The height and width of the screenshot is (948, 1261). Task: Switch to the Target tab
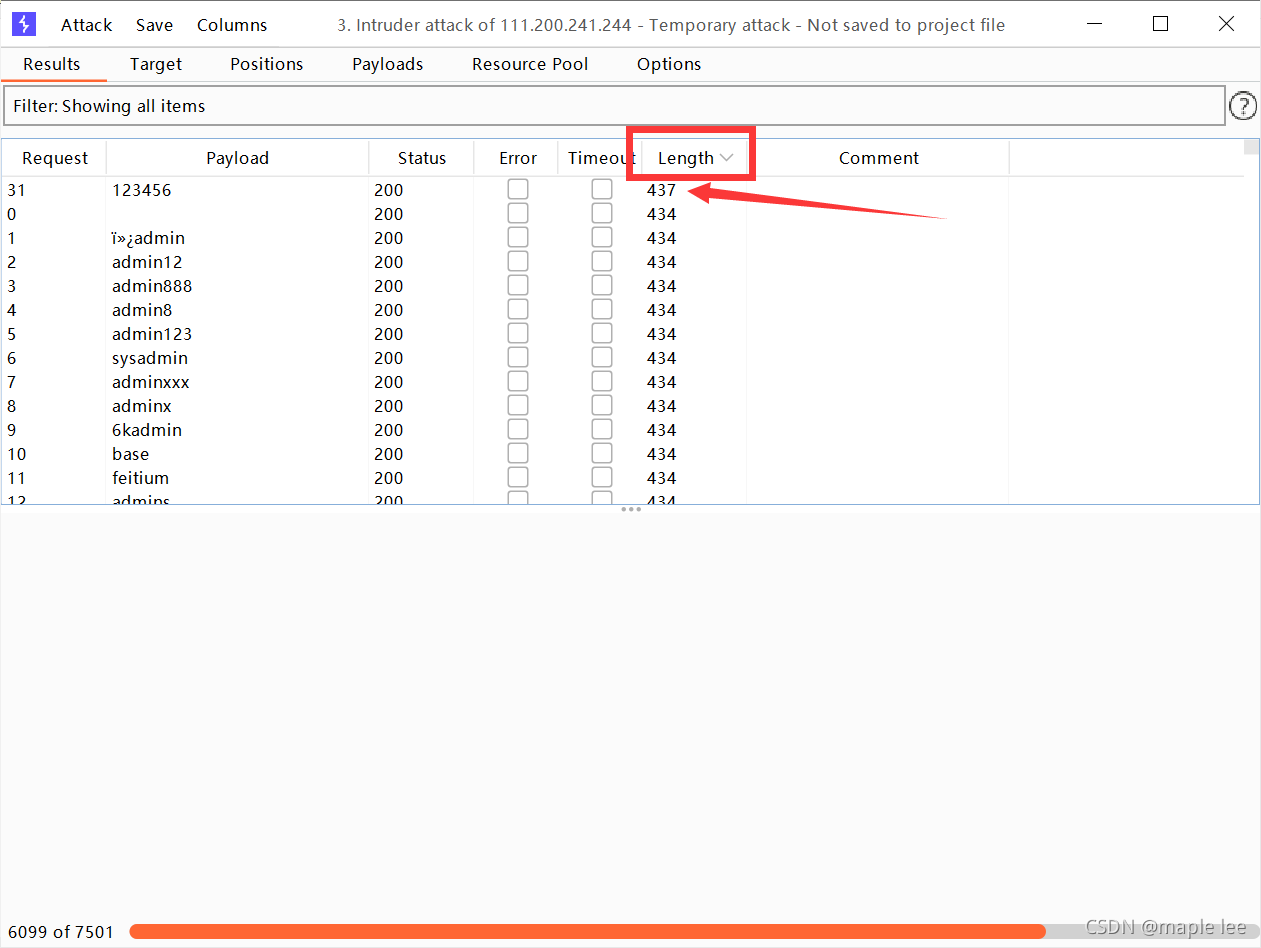coord(156,64)
